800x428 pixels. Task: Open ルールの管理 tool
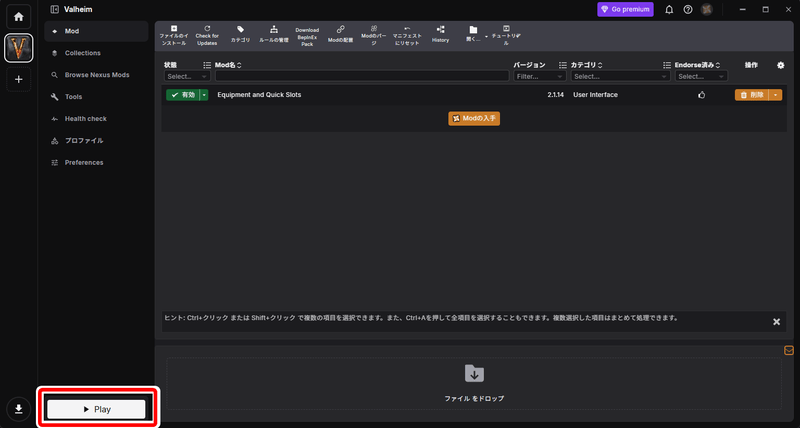274,36
